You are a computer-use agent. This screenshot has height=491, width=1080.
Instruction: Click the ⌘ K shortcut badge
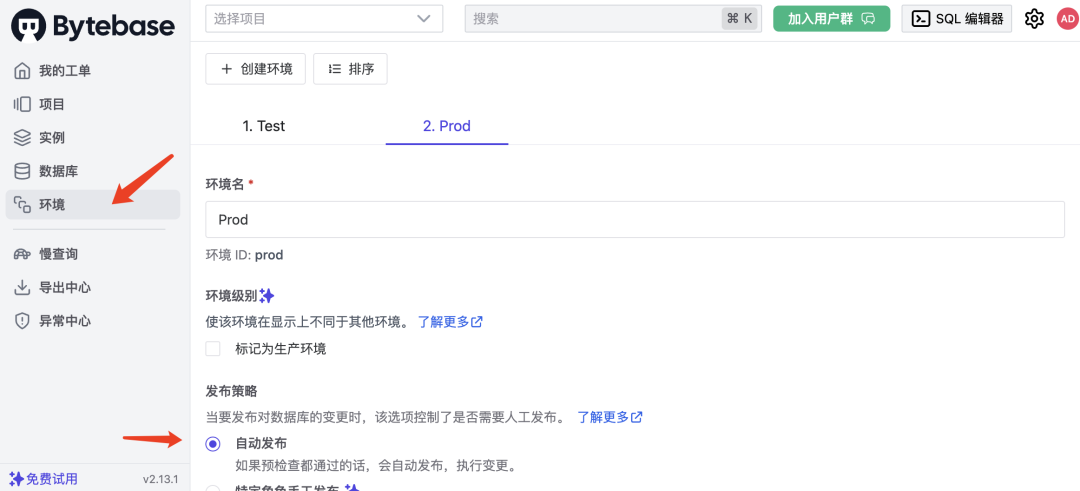point(740,19)
